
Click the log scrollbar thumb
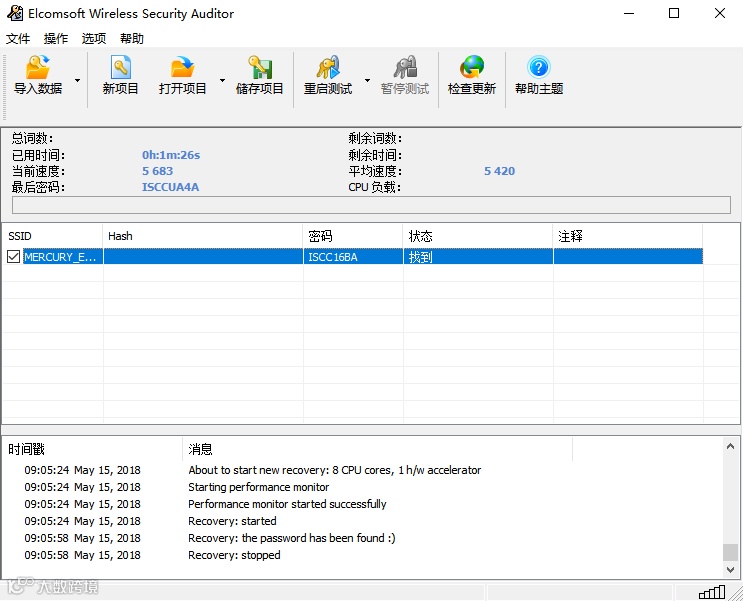[730, 552]
